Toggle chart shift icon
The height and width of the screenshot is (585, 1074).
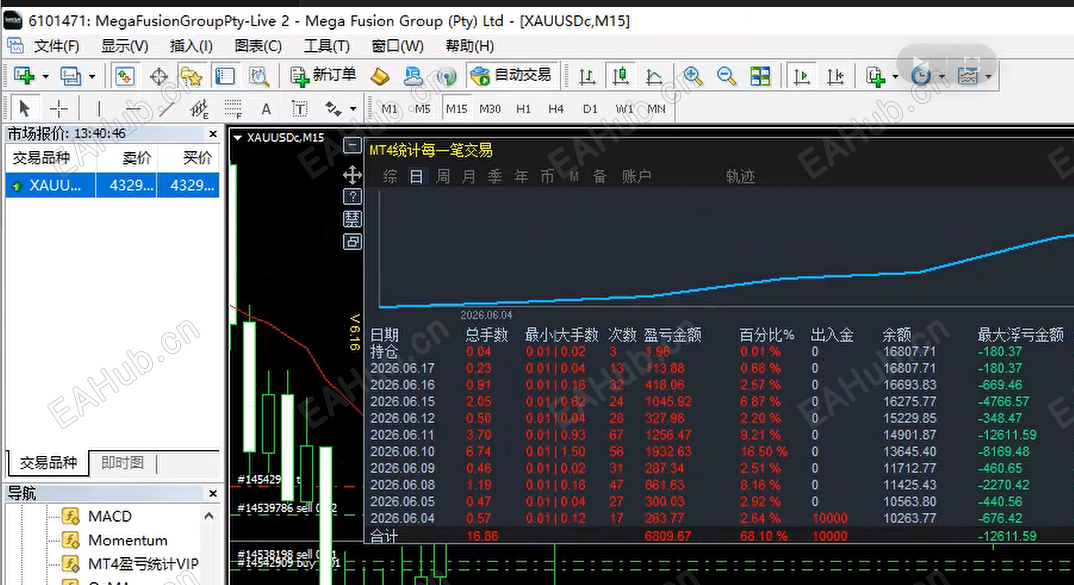click(x=835, y=76)
